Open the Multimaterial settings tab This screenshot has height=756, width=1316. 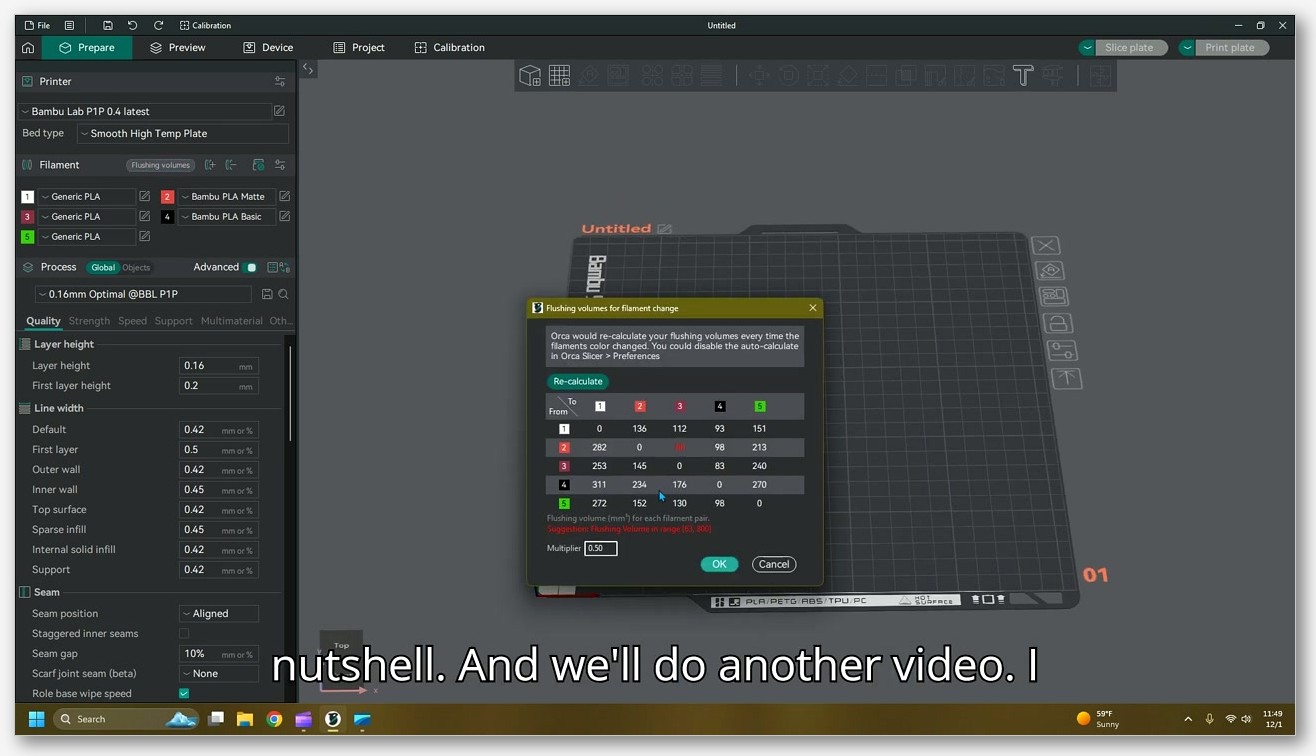pyautogui.click(x=232, y=321)
